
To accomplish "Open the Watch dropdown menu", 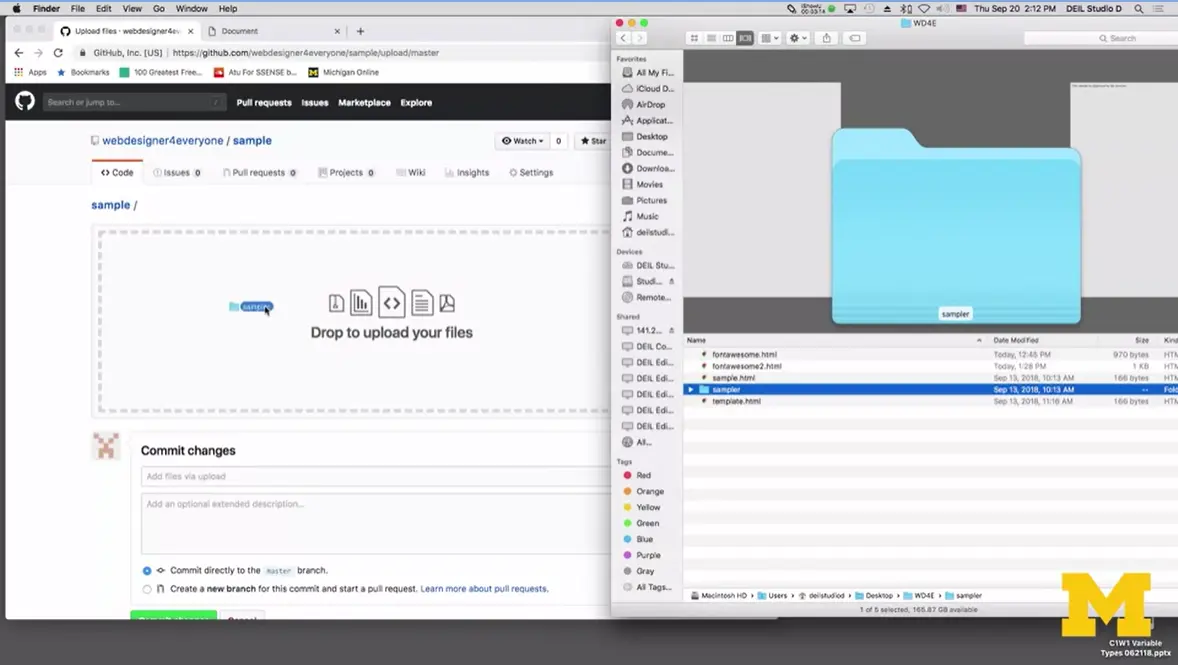I will click(522, 141).
